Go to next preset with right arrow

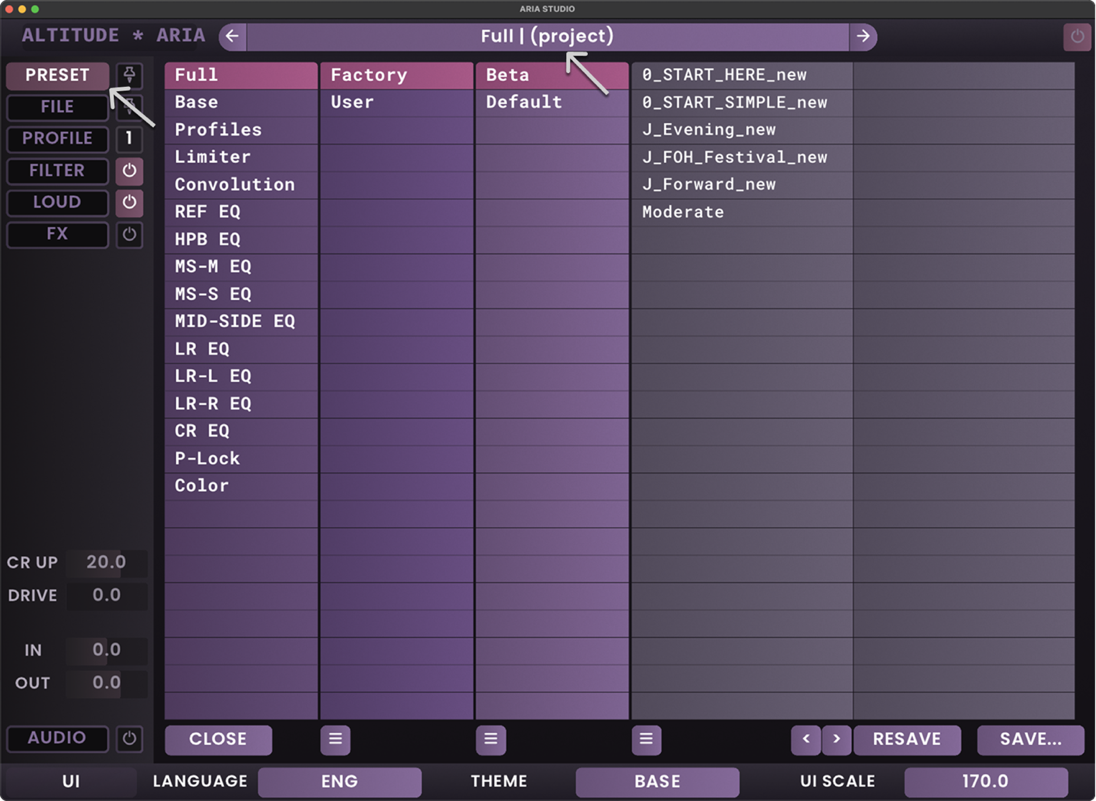coord(863,37)
